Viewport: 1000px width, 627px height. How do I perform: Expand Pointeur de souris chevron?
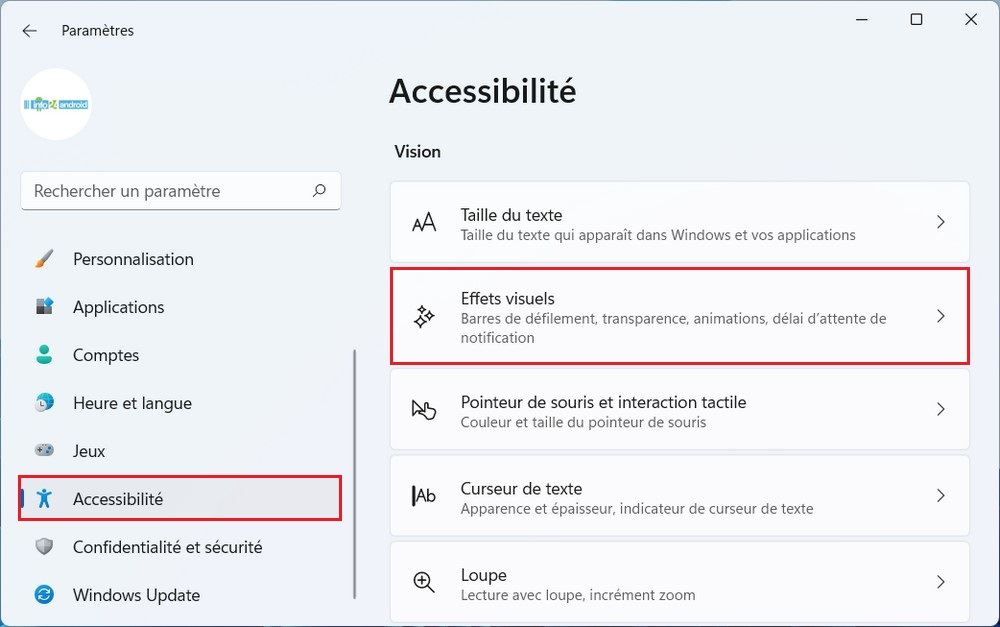tap(940, 409)
